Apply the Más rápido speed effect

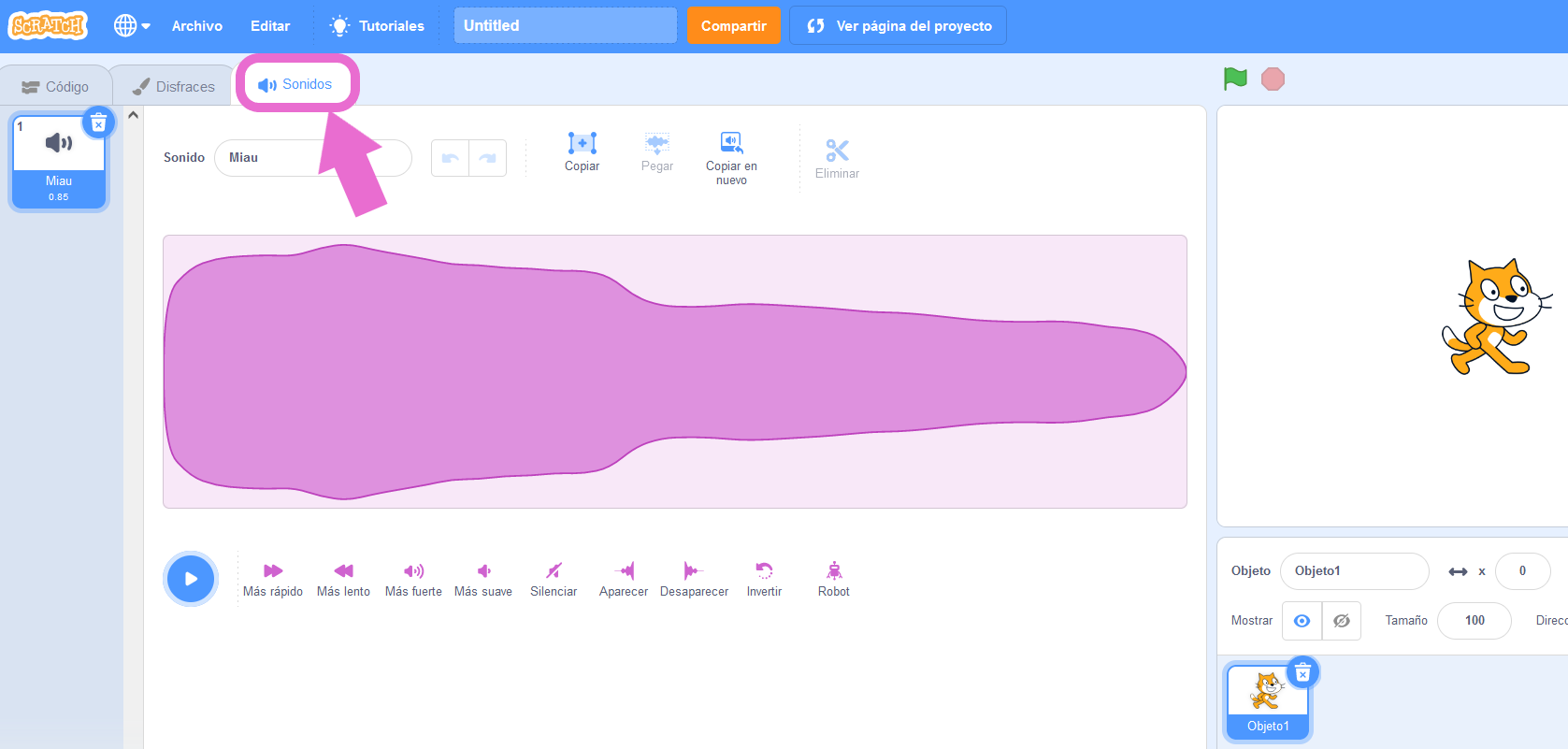click(x=273, y=578)
